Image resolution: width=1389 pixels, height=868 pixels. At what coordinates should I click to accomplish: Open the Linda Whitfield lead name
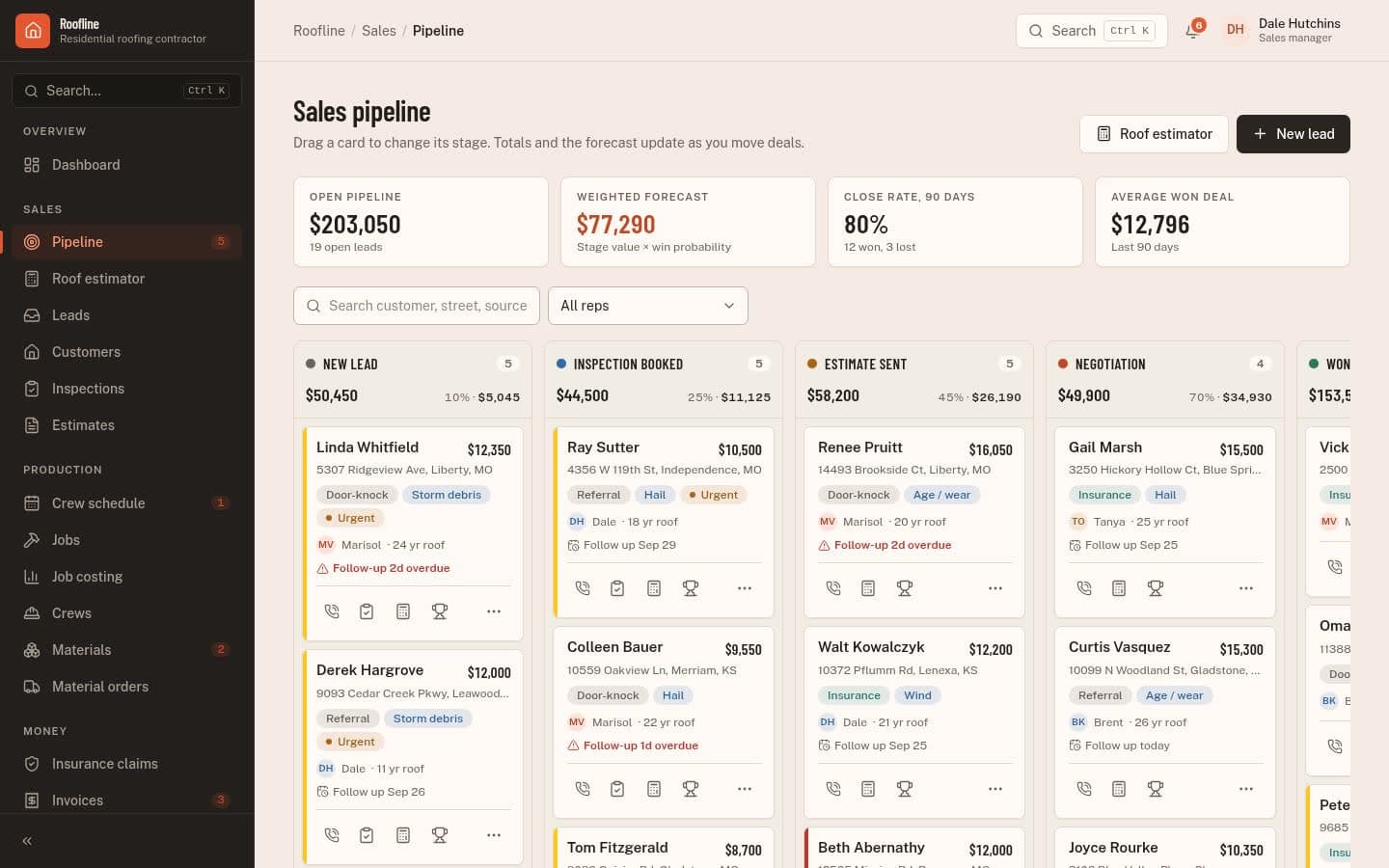368,448
